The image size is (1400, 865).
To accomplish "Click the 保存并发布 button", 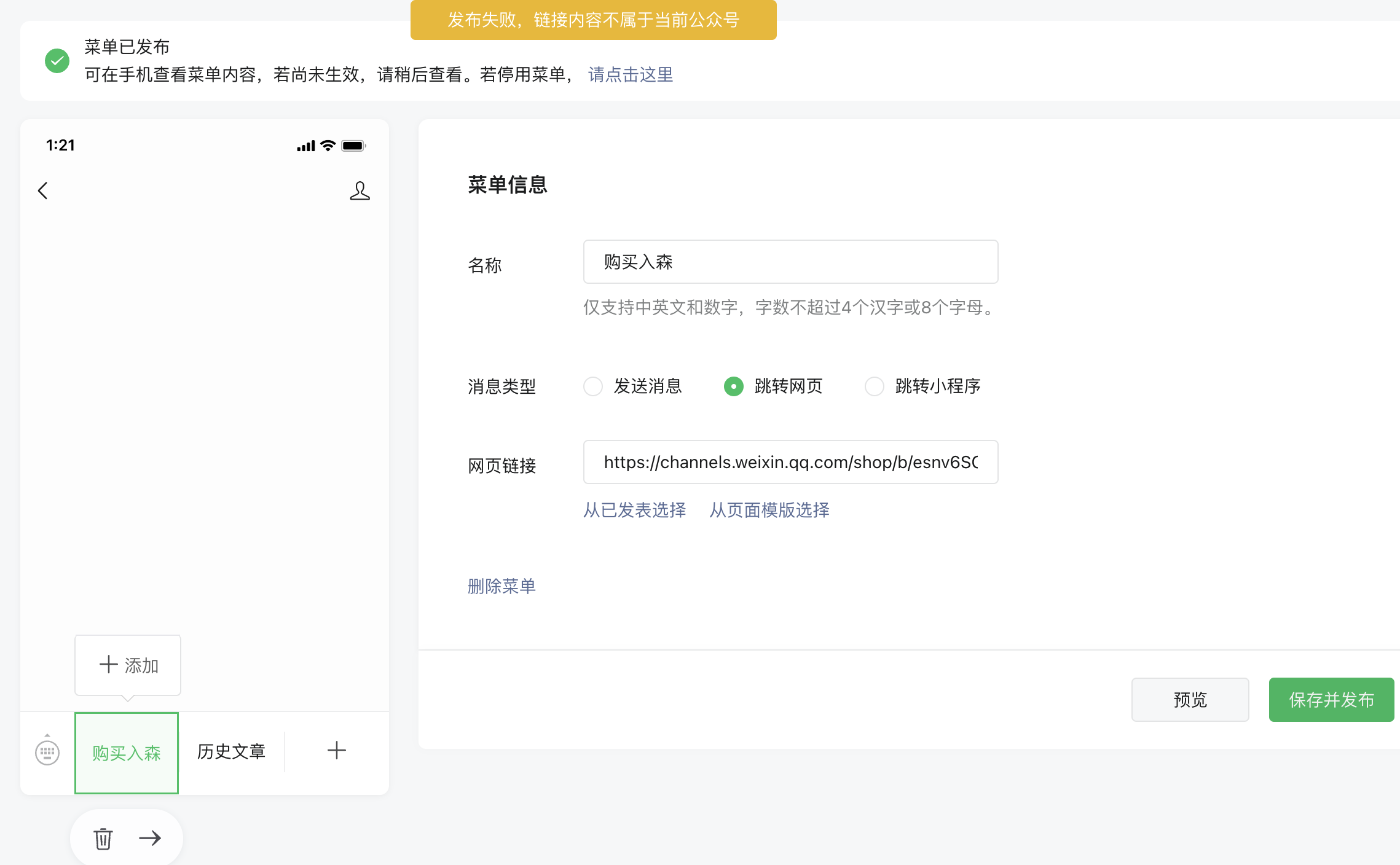I will click(x=1331, y=700).
